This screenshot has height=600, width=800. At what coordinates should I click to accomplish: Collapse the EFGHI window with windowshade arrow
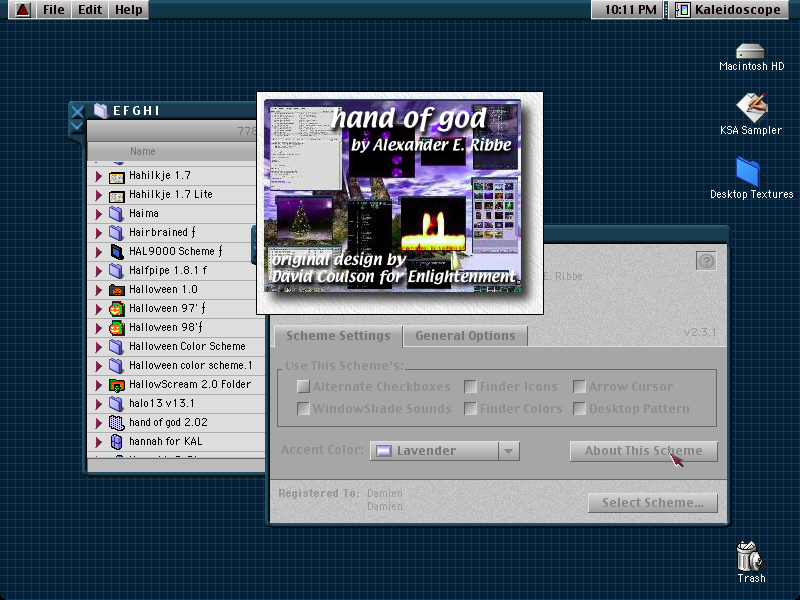(77, 126)
